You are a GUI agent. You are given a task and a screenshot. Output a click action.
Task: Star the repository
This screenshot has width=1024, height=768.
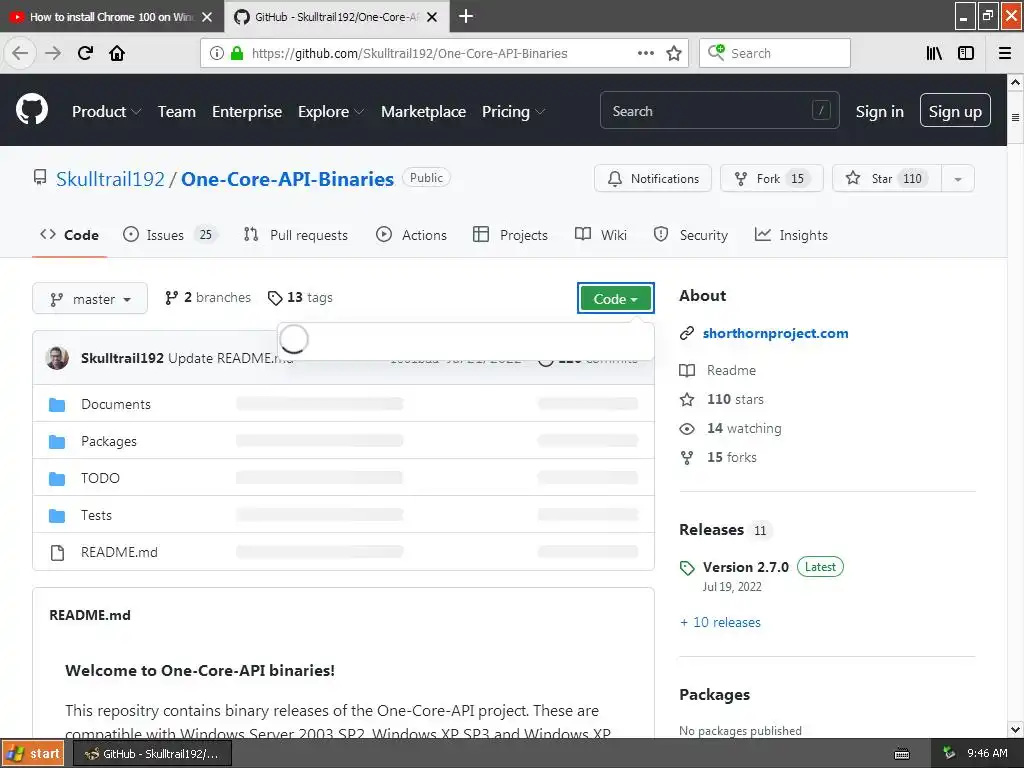886,178
